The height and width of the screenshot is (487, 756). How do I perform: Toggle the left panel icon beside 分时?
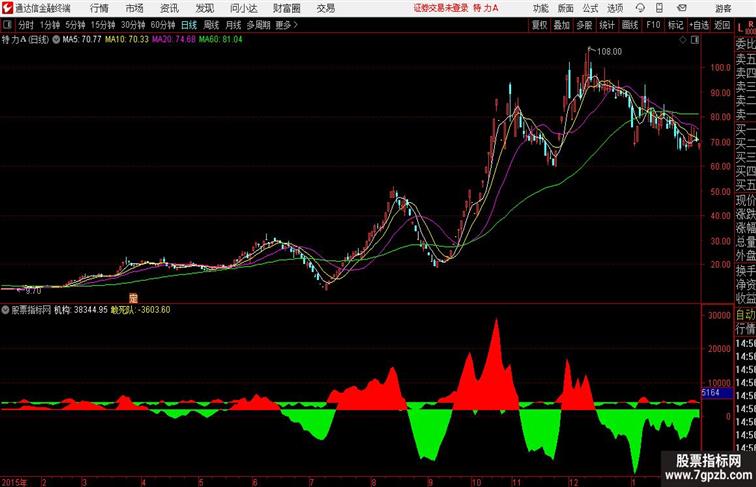tap(7, 25)
